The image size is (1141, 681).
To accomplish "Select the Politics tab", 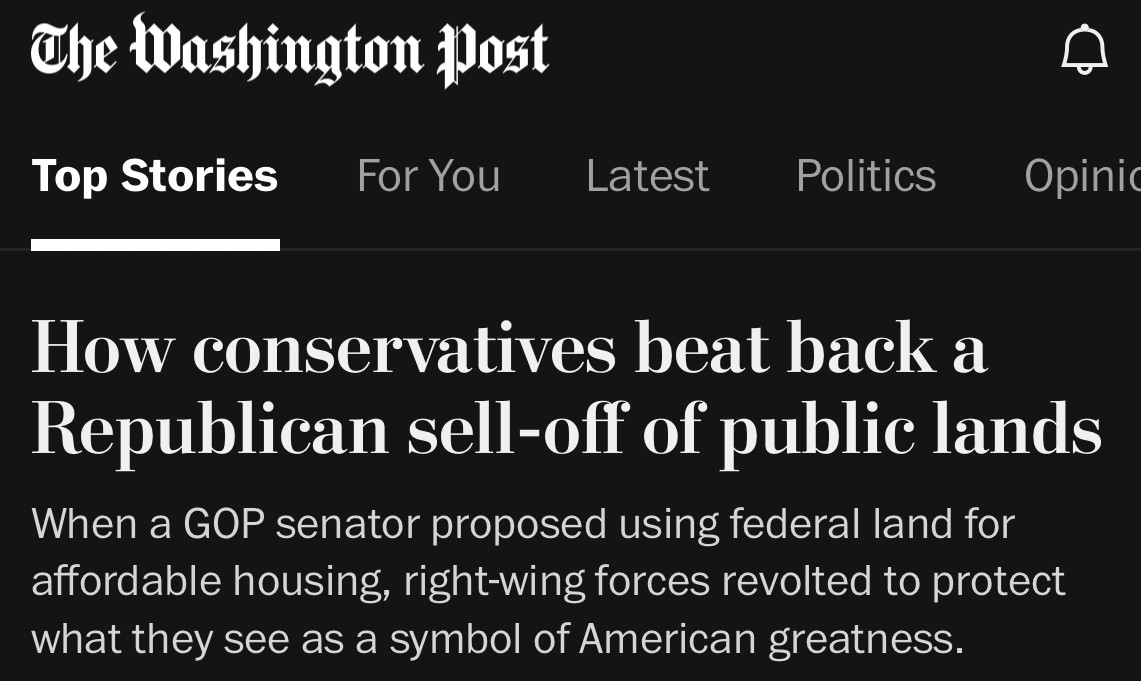I will coord(866,176).
